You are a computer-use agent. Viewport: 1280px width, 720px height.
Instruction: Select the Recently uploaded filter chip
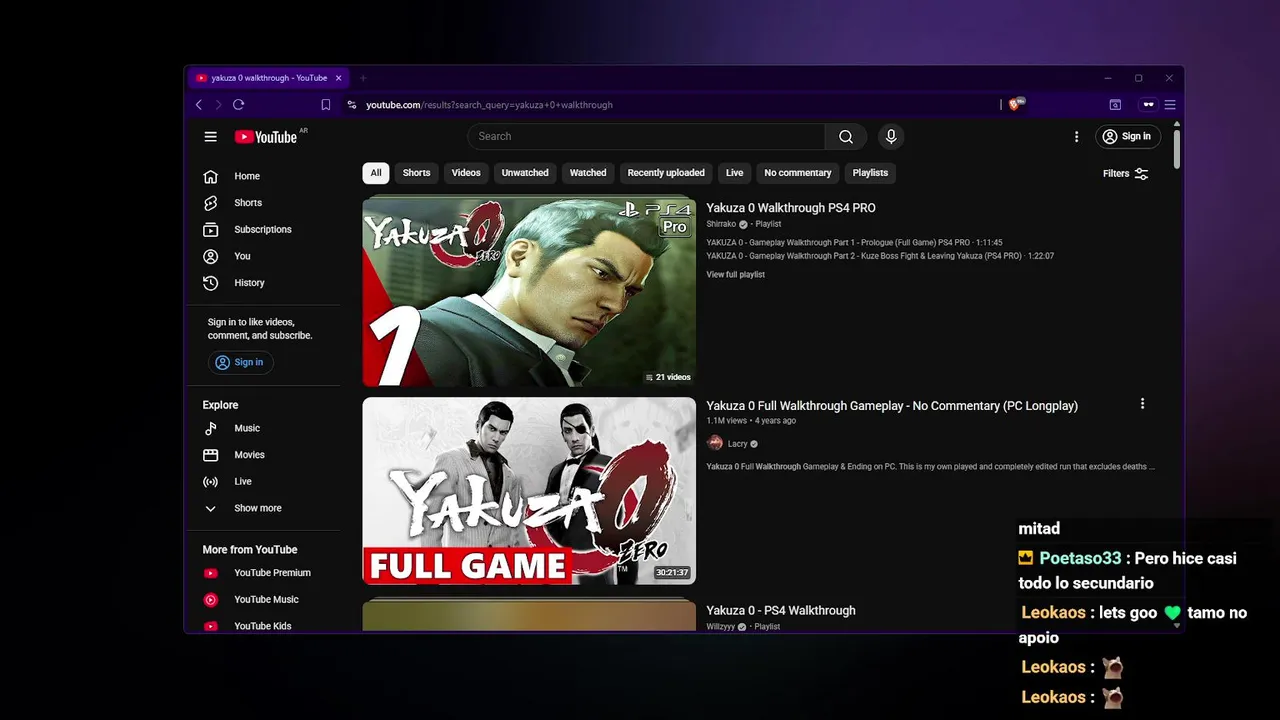(x=666, y=173)
